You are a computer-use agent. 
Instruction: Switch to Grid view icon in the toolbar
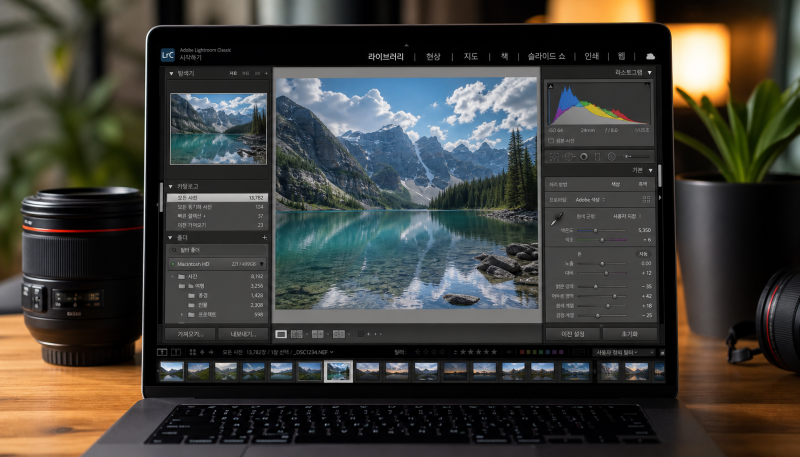tap(296, 334)
